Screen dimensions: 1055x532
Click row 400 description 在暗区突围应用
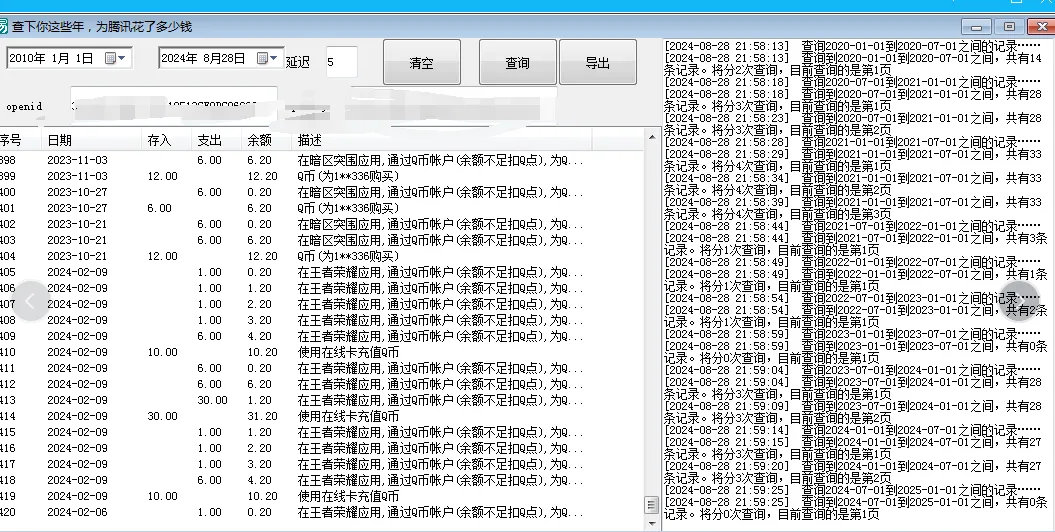pos(440,192)
